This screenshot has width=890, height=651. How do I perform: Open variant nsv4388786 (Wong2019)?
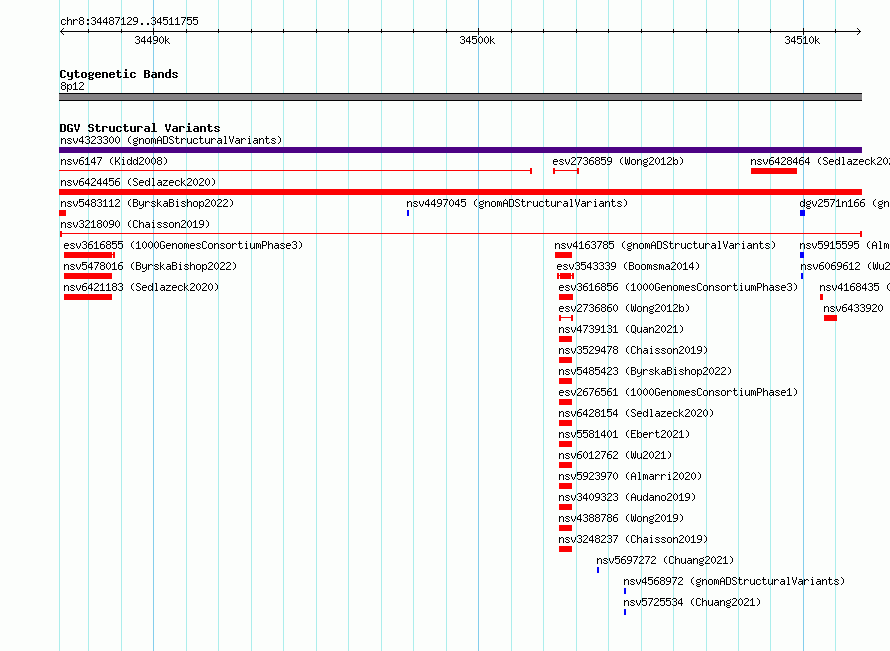coord(622,518)
